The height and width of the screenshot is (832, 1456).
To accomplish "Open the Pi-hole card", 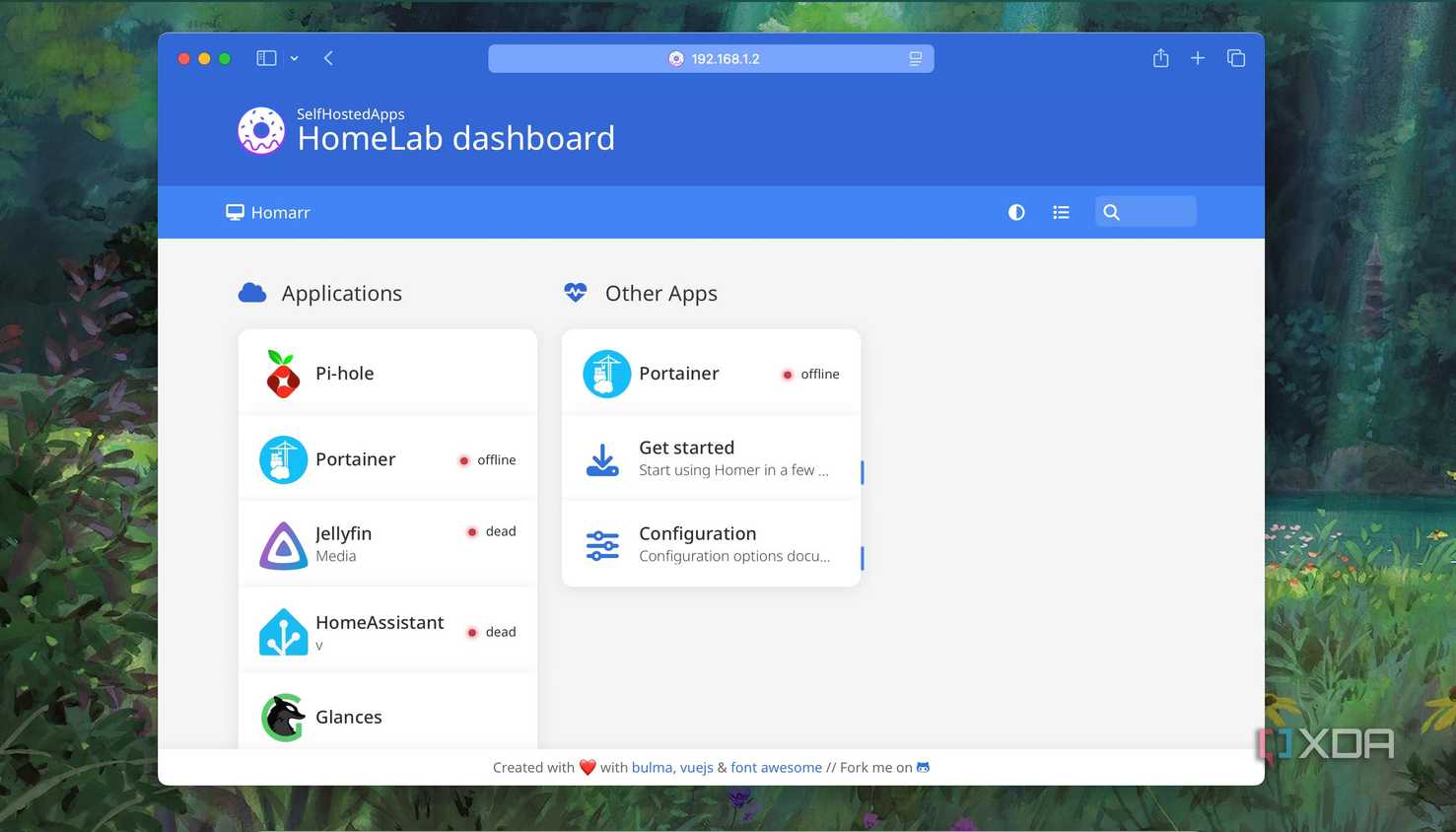I will tap(387, 373).
